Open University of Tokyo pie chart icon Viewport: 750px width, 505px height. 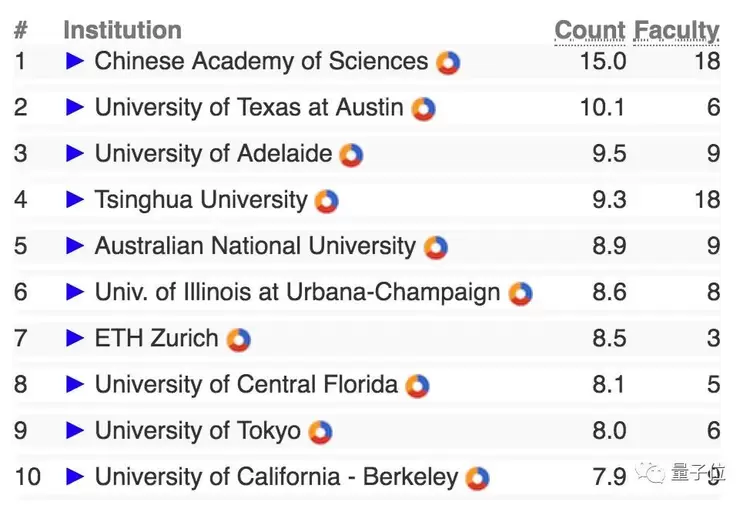click(320, 432)
